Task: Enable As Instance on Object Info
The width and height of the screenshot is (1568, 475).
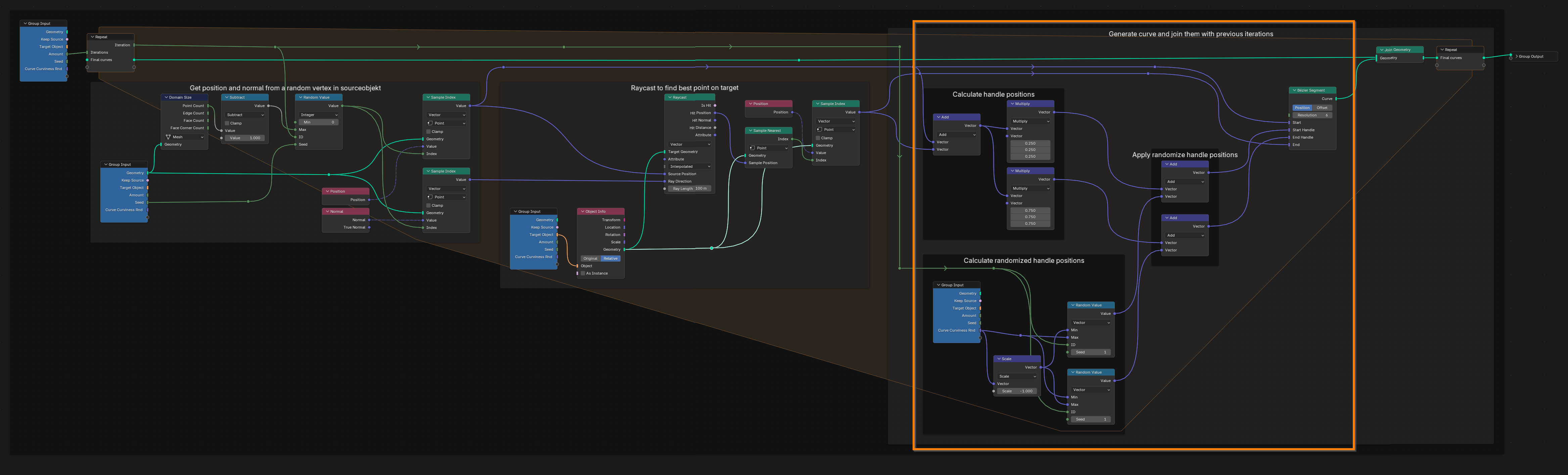Action: click(x=583, y=273)
